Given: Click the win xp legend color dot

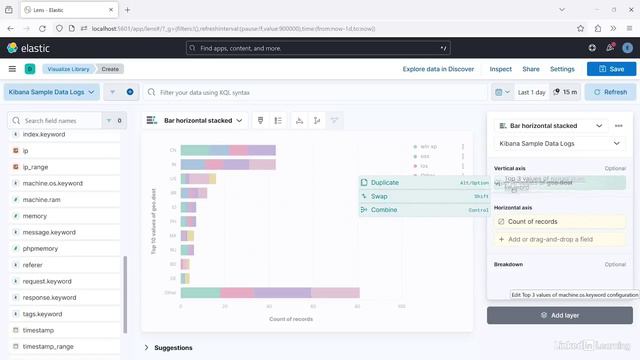Looking at the screenshot, I should pos(415,147).
